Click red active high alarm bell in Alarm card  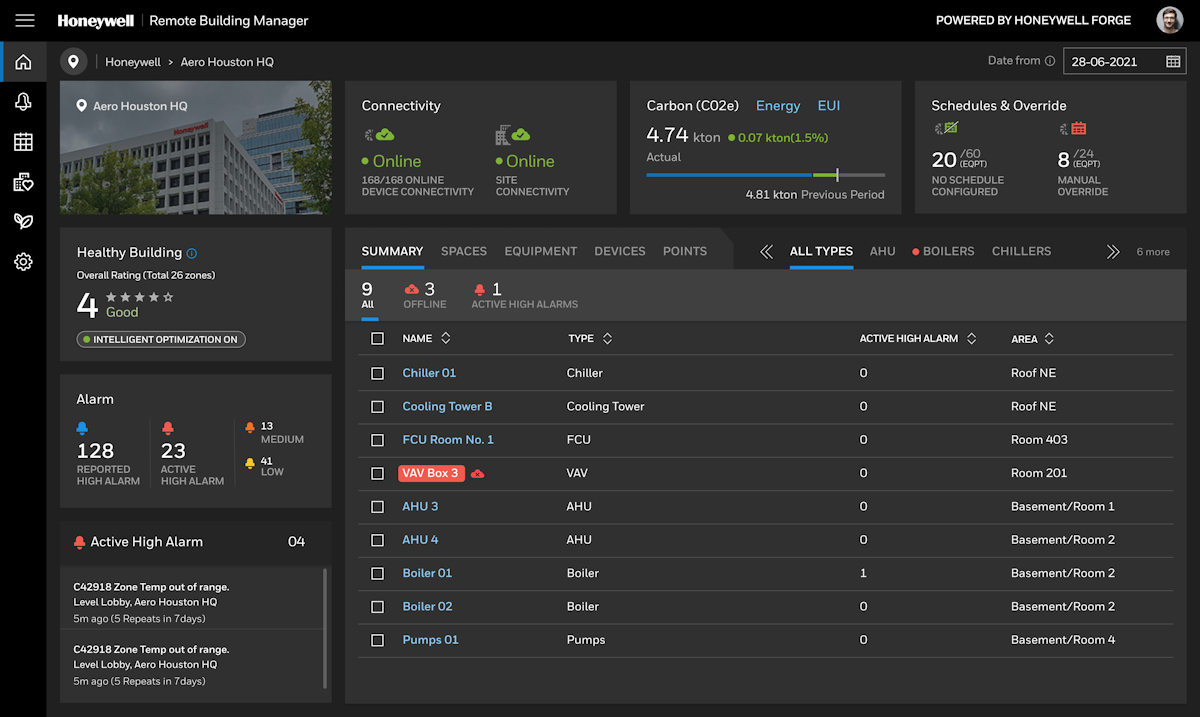(167, 428)
